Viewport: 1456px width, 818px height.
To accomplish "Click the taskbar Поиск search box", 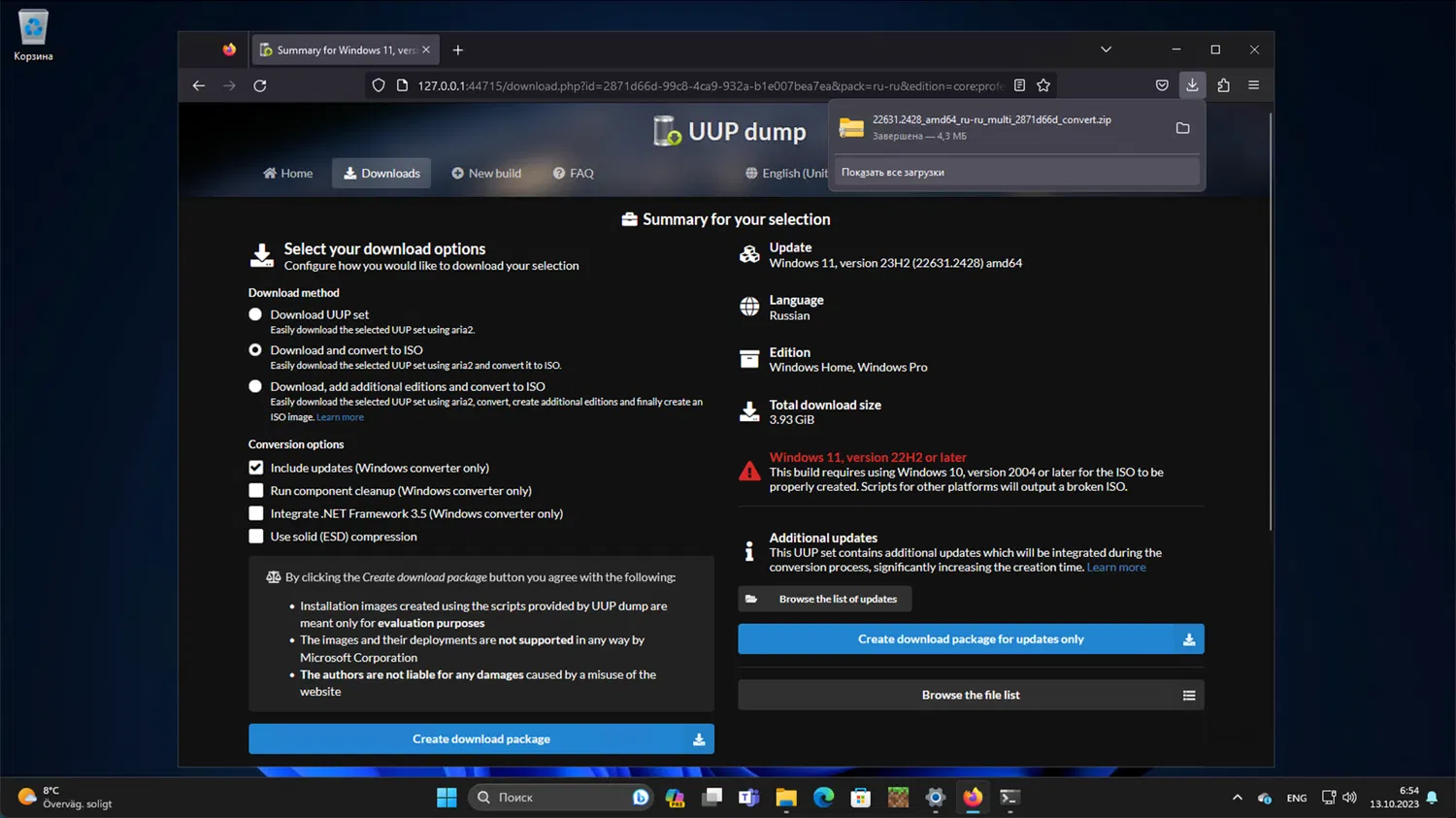I will pyautogui.click(x=561, y=798).
